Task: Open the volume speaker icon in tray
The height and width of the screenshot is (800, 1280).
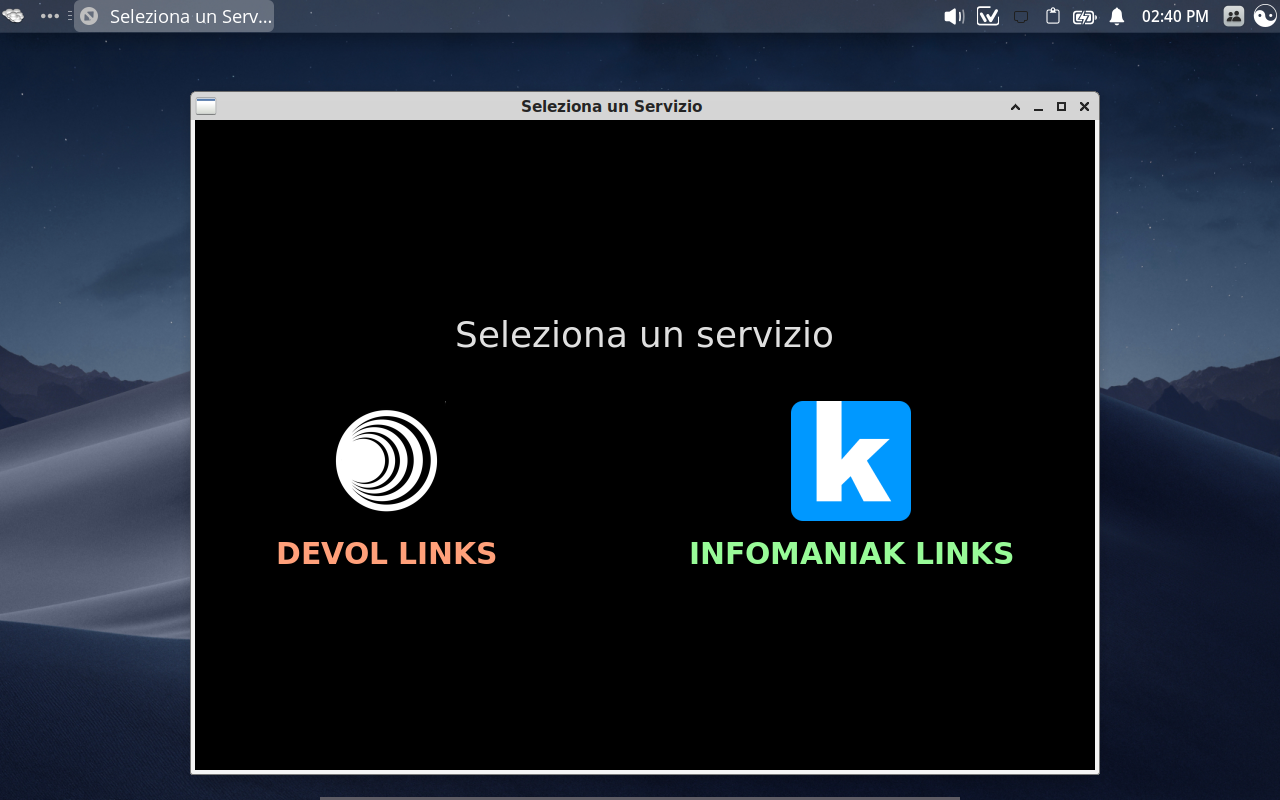Action: 953,16
